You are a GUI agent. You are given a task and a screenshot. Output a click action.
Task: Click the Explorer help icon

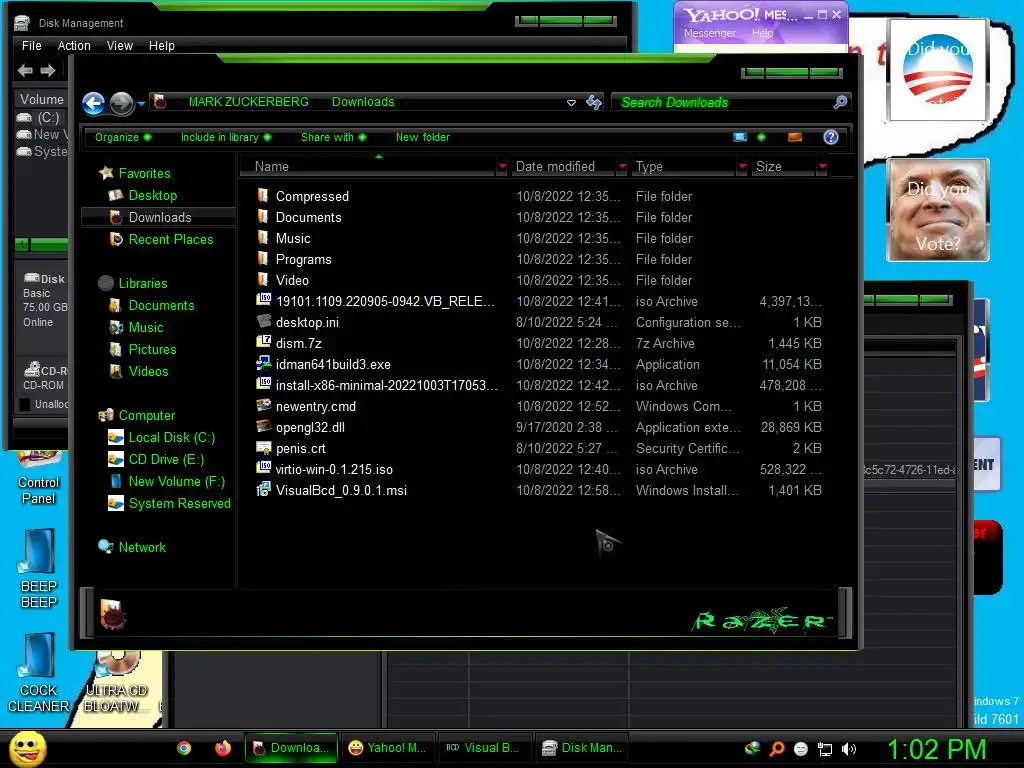(831, 137)
